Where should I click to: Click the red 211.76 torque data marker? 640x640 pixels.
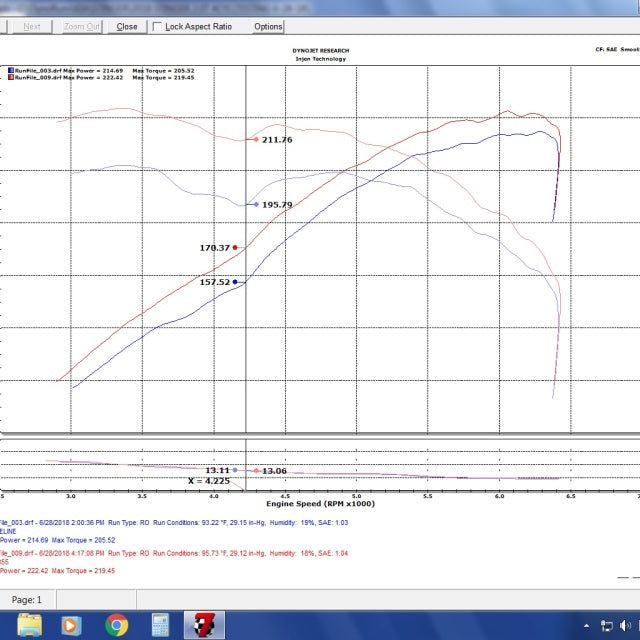pos(255,140)
